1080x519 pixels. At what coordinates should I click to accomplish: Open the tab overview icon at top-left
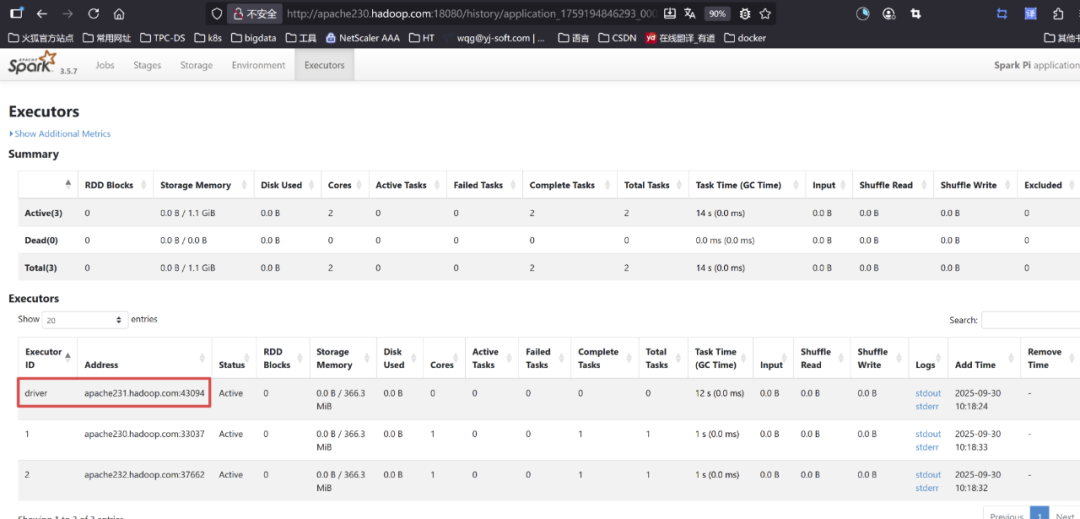[17, 13]
